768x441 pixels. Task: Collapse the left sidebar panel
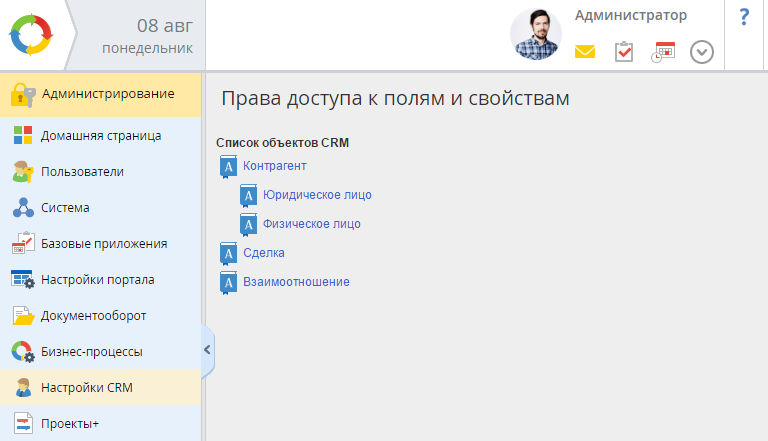click(x=207, y=350)
